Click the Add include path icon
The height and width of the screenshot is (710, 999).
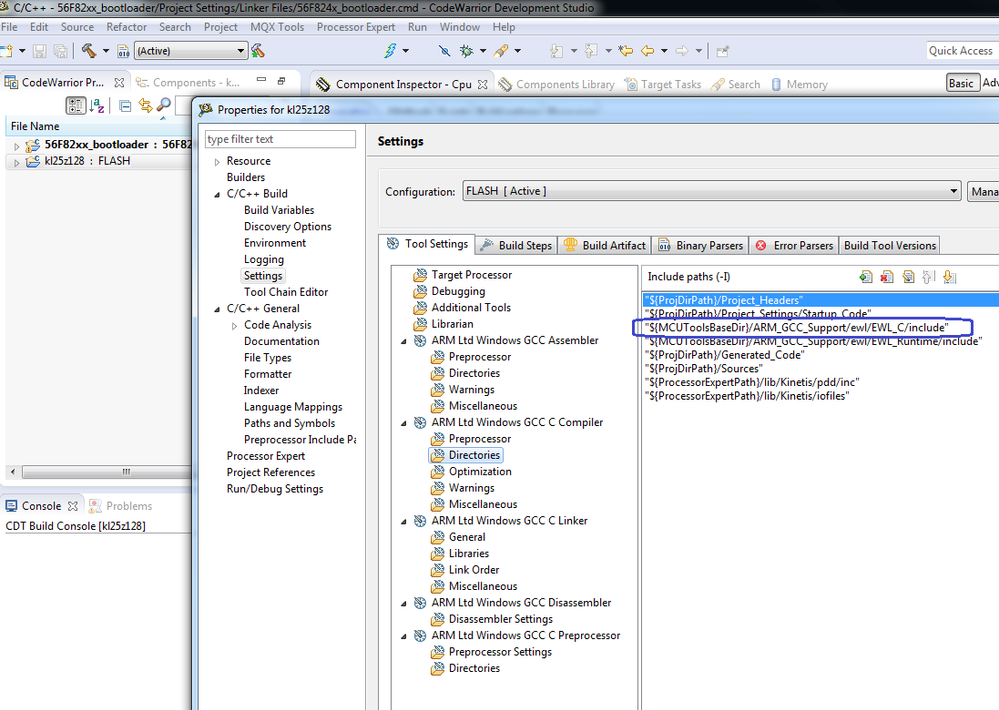(866, 277)
